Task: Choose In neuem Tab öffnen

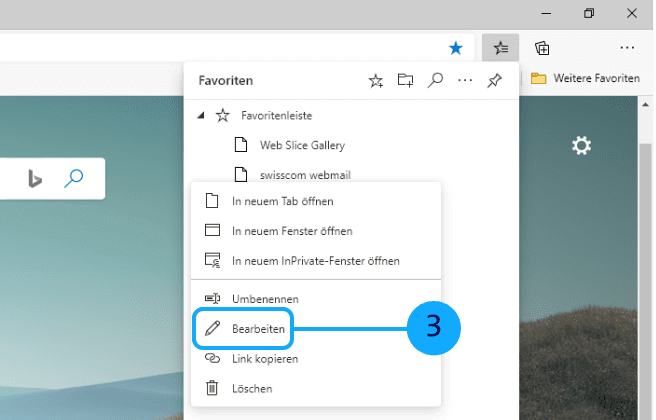Action: click(282, 201)
